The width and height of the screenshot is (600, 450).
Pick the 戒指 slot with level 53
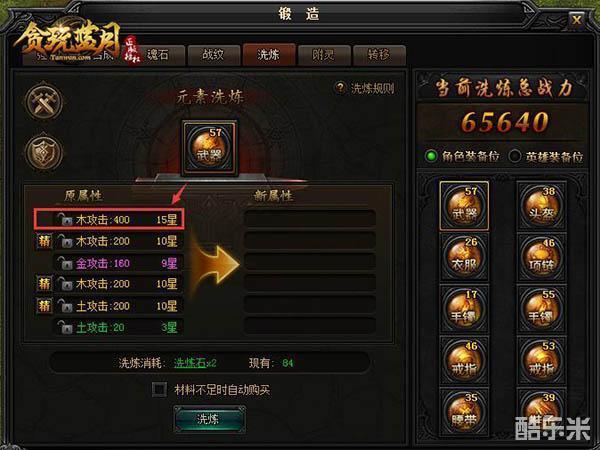[x=541, y=360]
